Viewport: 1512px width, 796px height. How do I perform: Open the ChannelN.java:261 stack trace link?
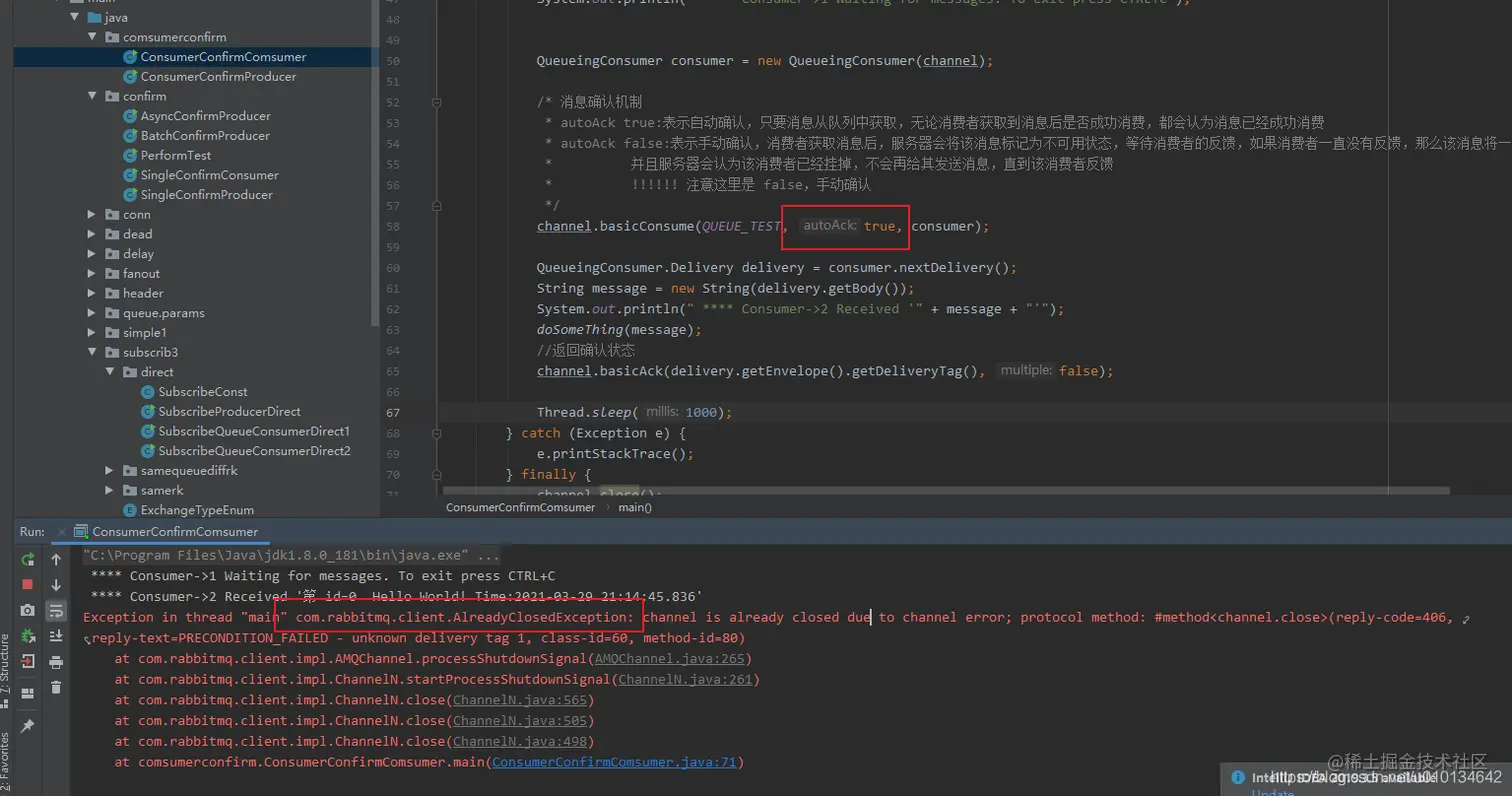pyautogui.click(x=686, y=679)
